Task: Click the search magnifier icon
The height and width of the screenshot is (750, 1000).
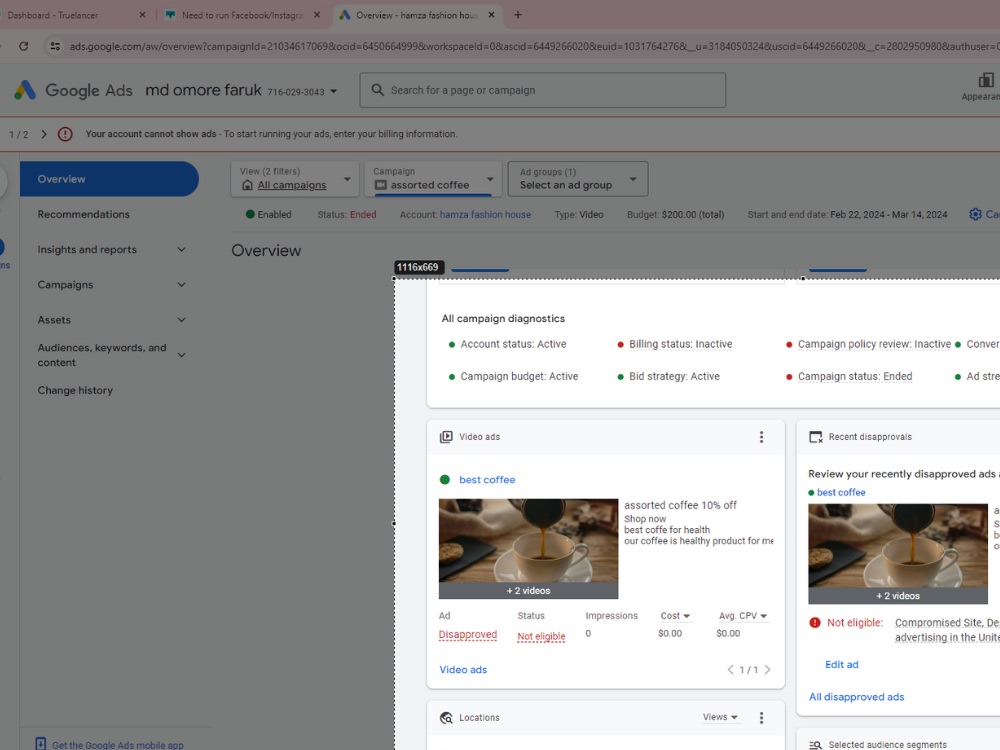Action: coord(378,90)
